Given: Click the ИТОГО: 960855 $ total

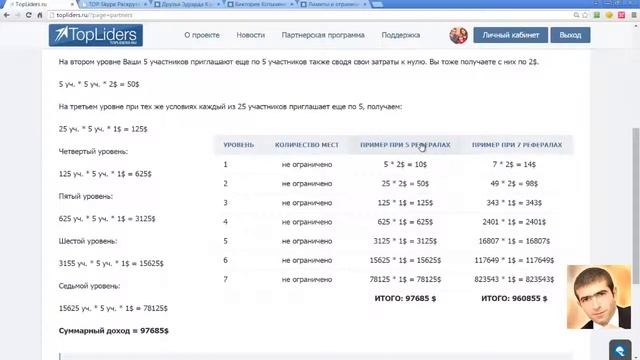Looking at the screenshot, I should coord(514,299).
